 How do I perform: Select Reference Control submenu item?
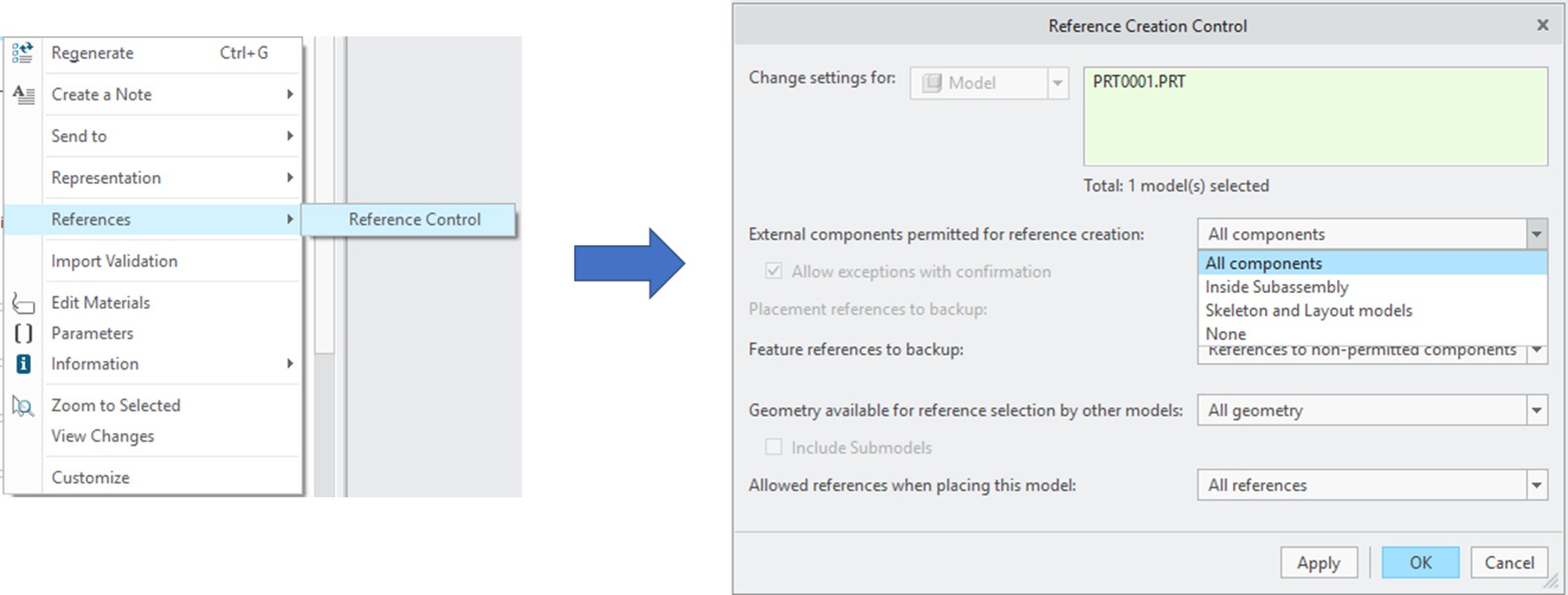pyautogui.click(x=414, y=219)
